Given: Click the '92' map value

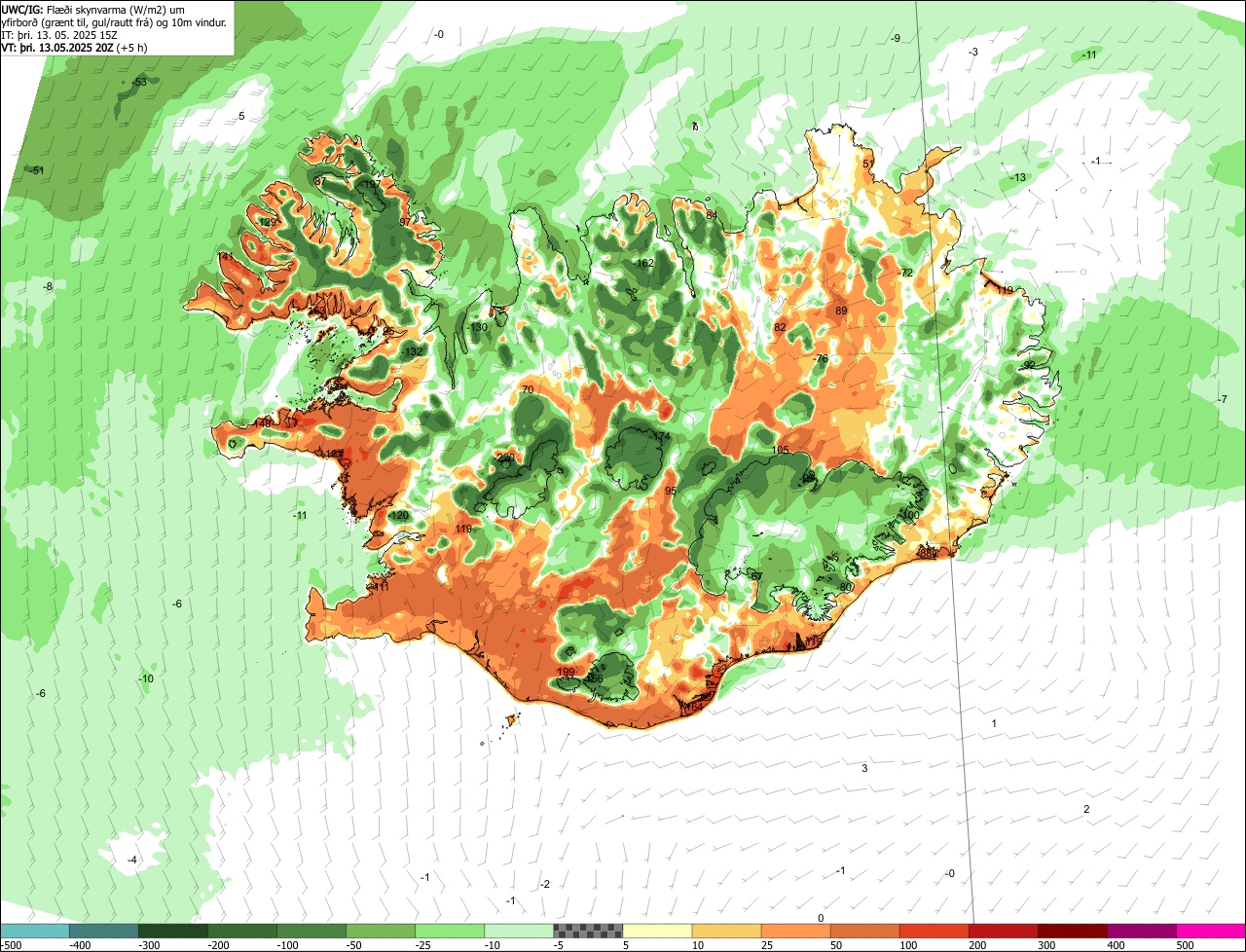Looking at the screenshot, I should tap(1030, 365).
